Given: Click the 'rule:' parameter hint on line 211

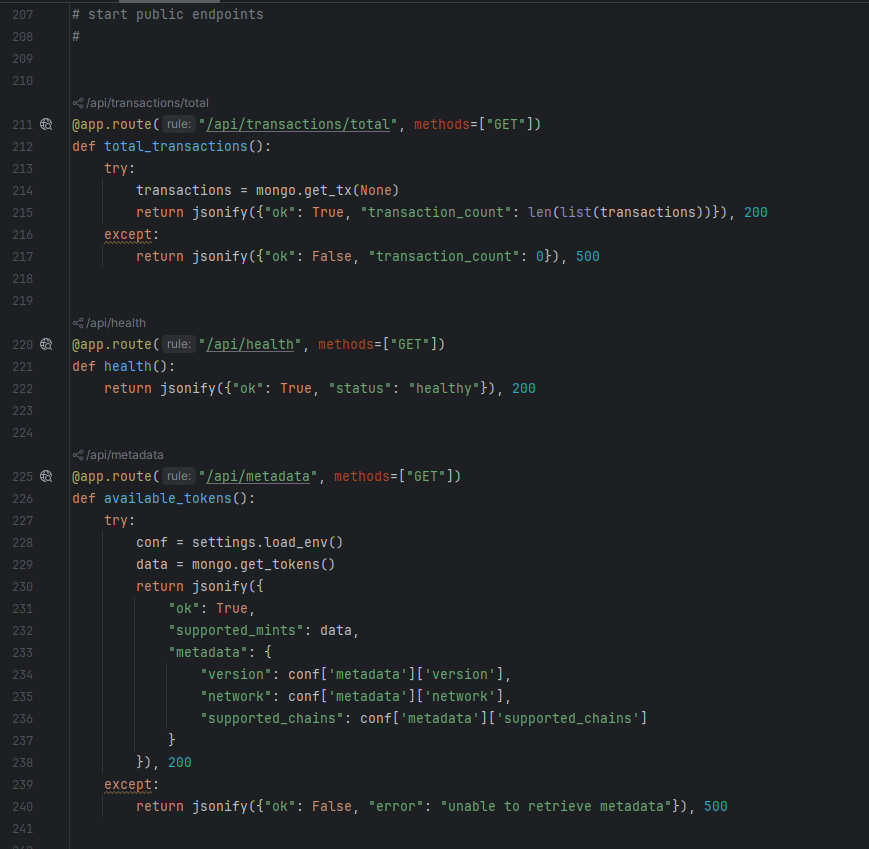Looking at the screenshot, I should pyautogui.click(x=178, y=124).
